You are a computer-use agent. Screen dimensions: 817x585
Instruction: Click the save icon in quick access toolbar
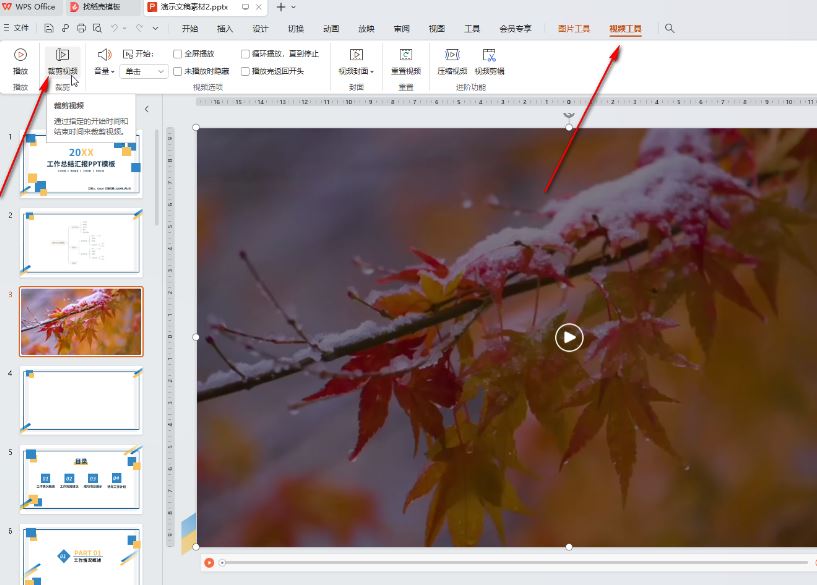click(x=49, y=29)
